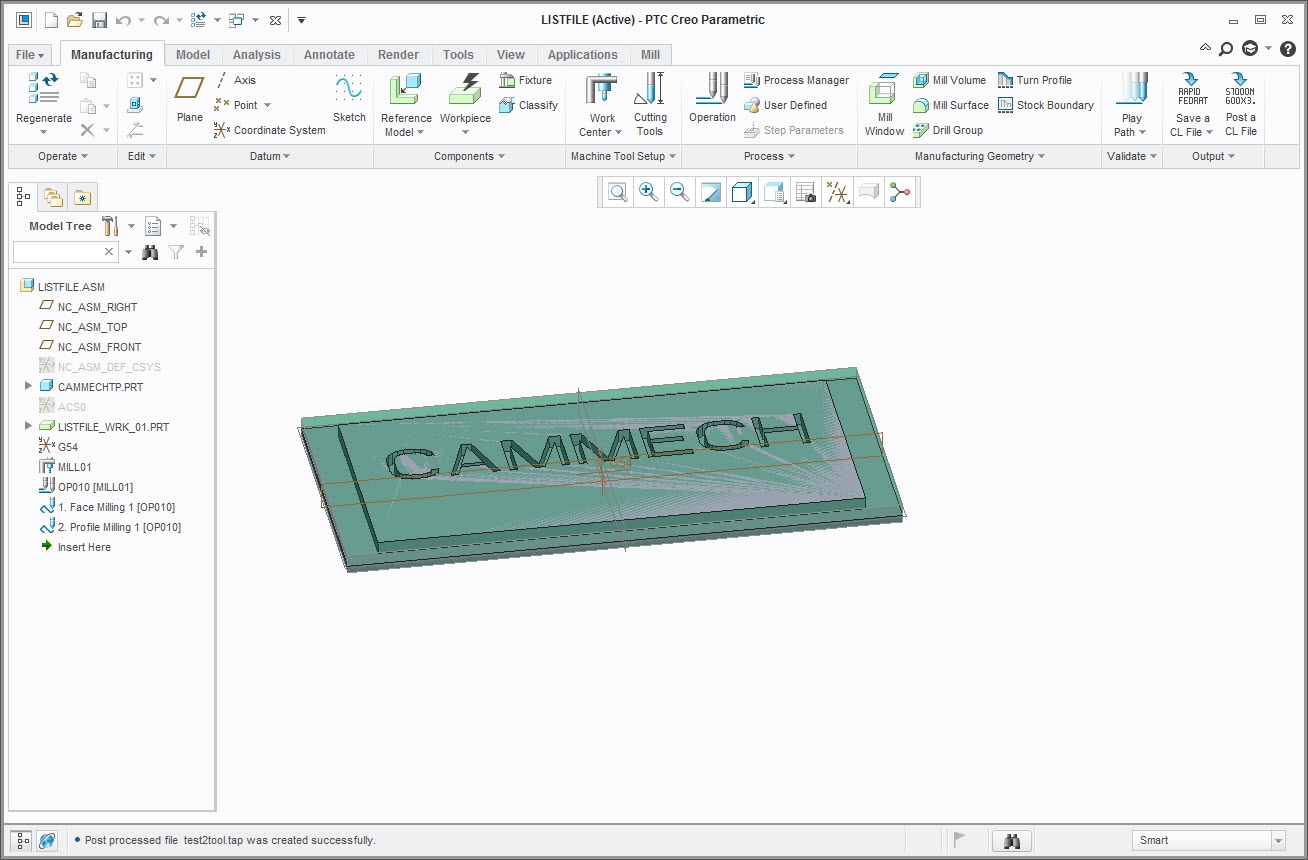Expand the Operate group dropdown
The width and height of the screenshot is (1308, 860).
coord(63,156)
